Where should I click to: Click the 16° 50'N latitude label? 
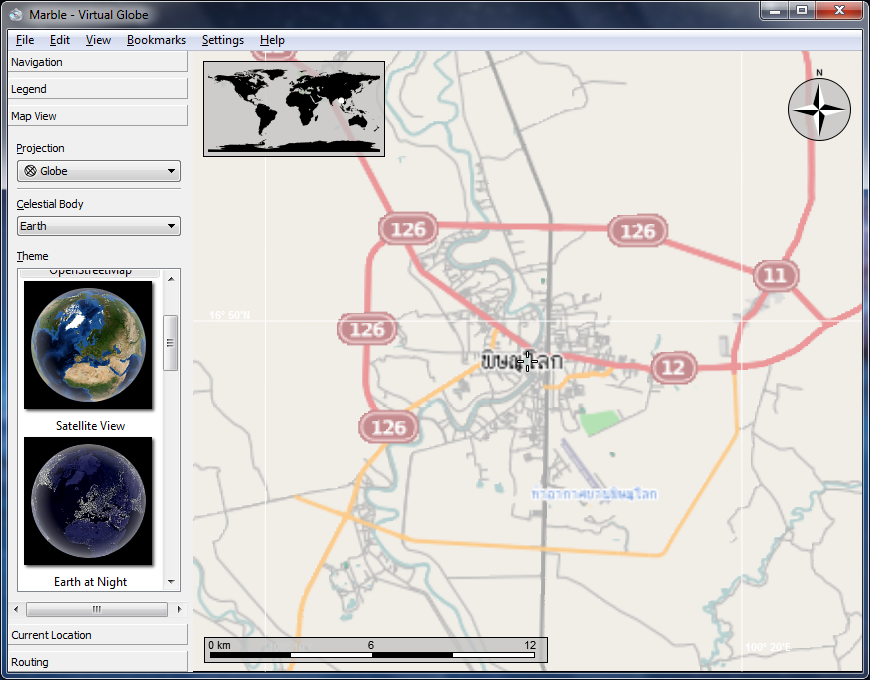pyautogui.click(x=229, y=315)
